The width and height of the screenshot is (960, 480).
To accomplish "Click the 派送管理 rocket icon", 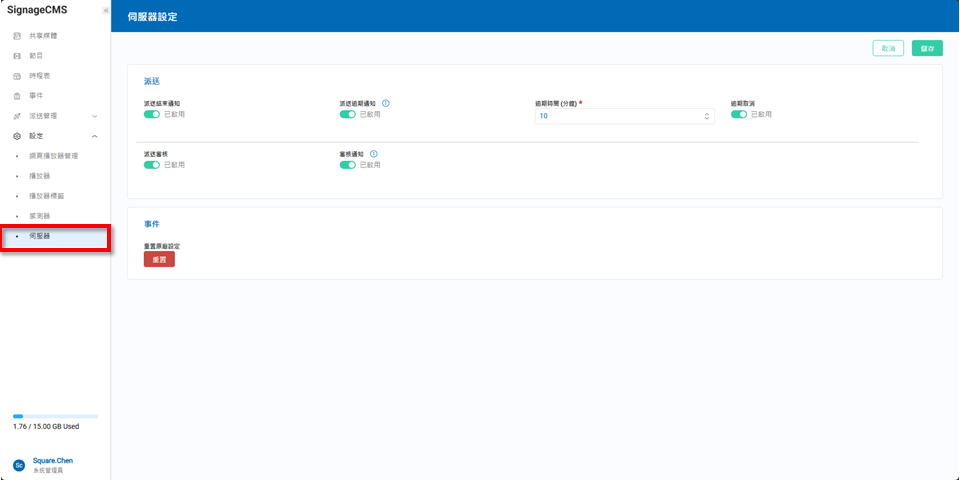I will [x=17, y=116].
